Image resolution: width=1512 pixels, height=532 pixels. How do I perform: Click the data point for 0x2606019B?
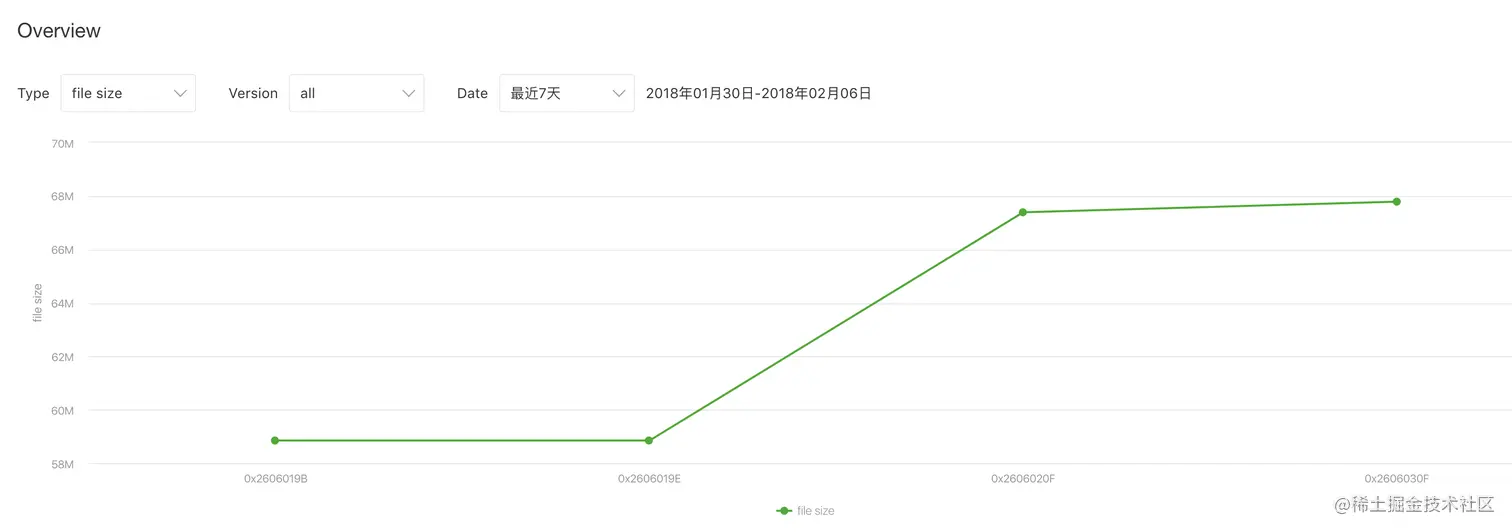275,440
